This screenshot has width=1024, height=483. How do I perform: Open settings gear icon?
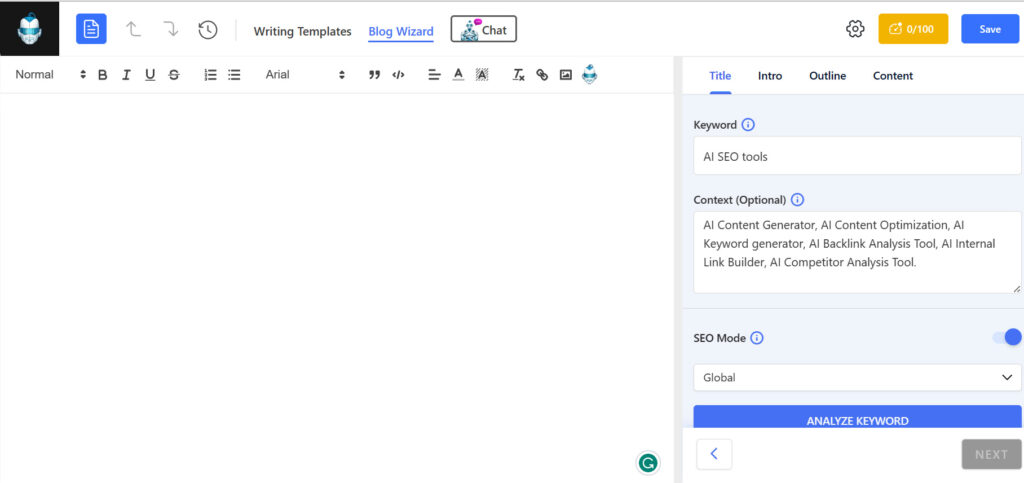click(855, 29)
